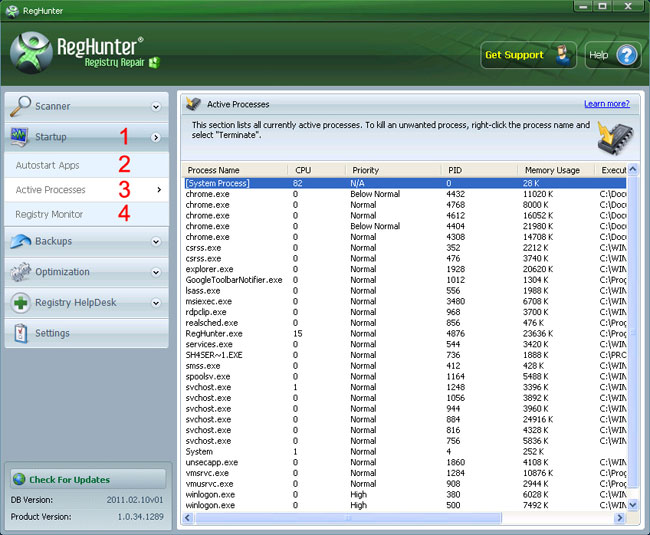Expand the Registry HelpDesk chevron

(x=156, y=303)
